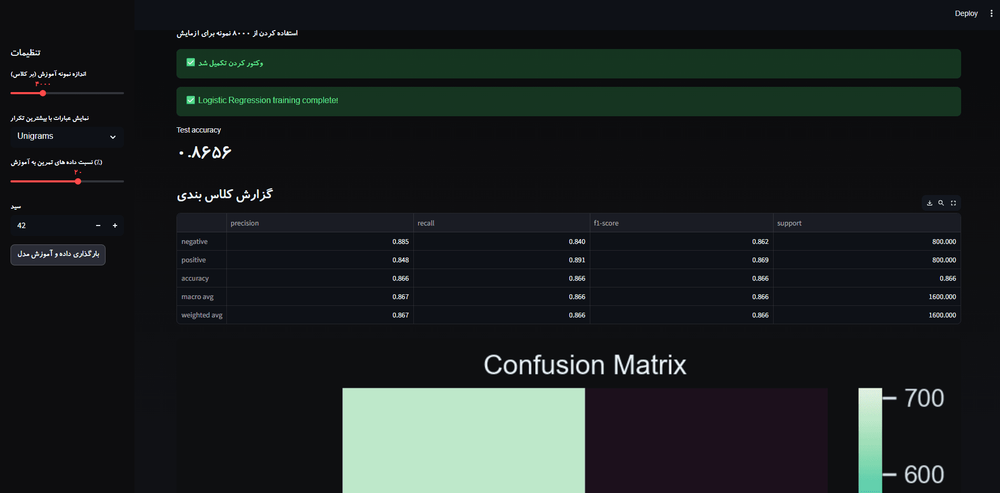
Task: Expand classification report table to fullscreen
Action: (953, 203)
